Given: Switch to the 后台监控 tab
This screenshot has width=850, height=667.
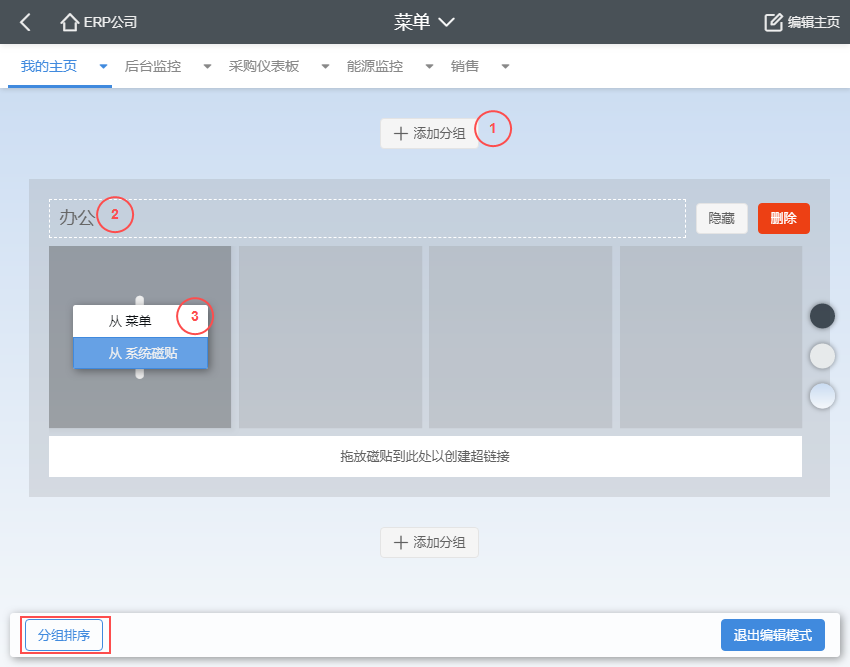Looking at the screenshot, I should click(153, 67).
